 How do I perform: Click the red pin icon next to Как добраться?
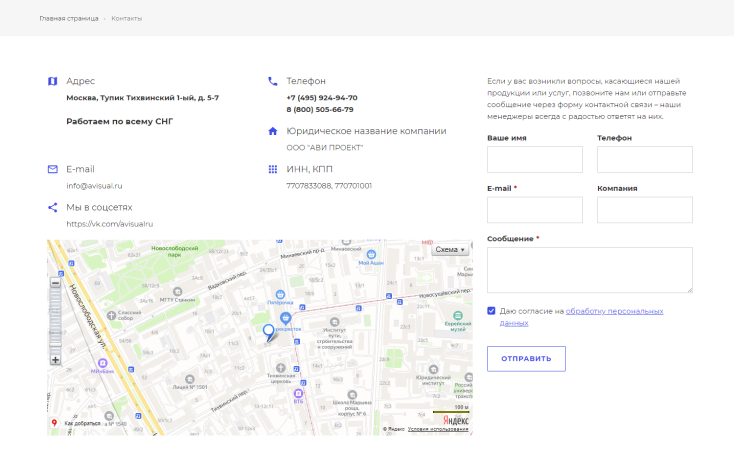[54, 423]
